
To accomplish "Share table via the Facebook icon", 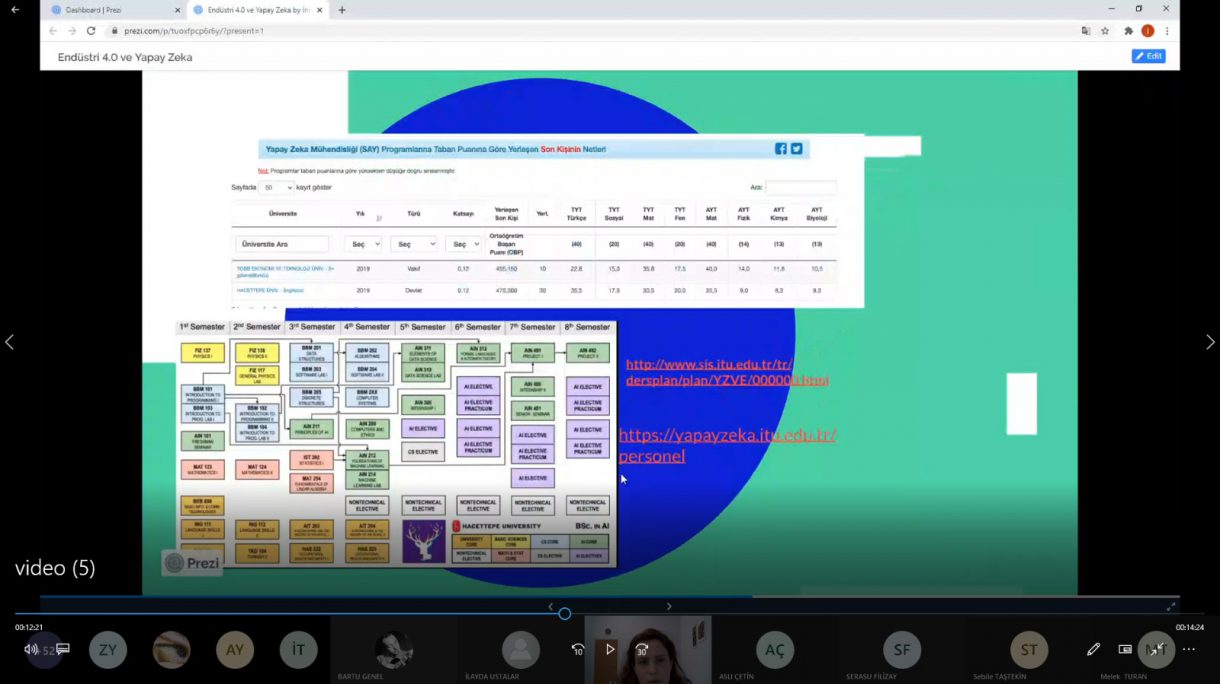I will coord(781,149).
